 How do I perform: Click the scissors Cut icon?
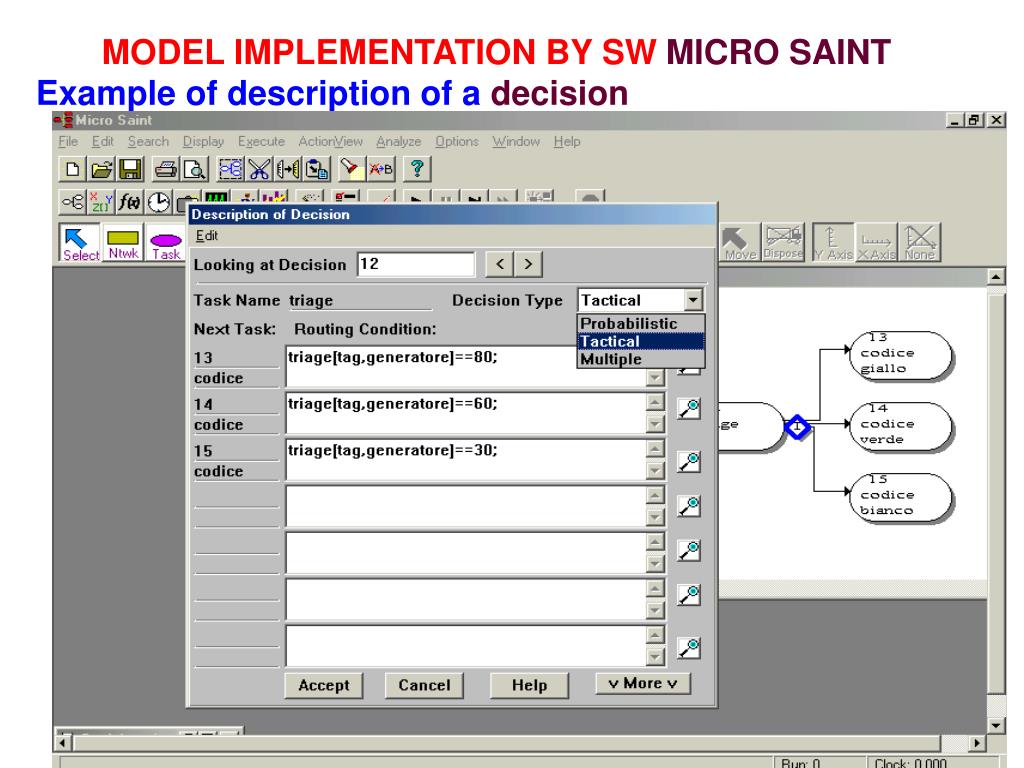(x=259, y=170)
